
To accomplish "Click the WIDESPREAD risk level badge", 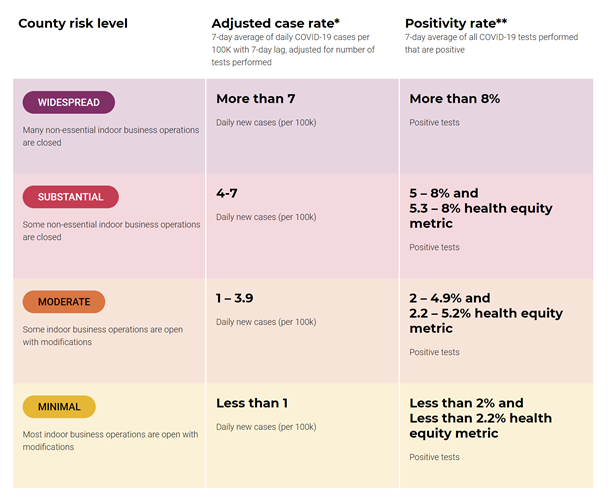I will point(68,102).
